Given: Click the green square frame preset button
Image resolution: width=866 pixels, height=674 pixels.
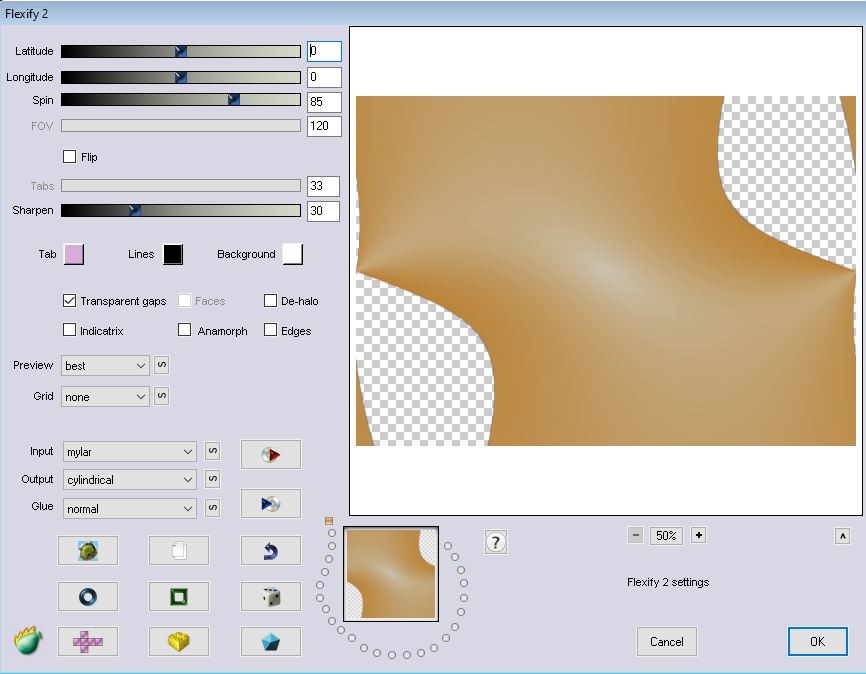Looking at the screenshot, I should (179, 597).
